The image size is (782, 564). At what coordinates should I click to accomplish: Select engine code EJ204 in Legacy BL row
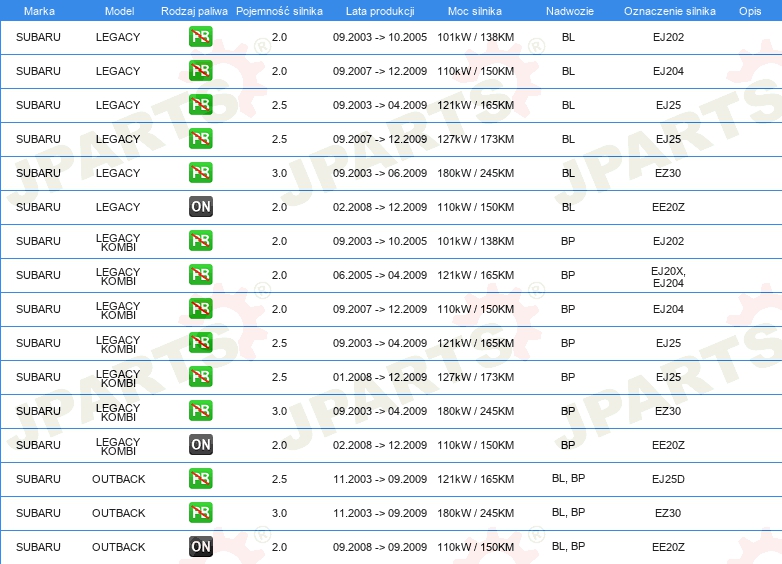668,71
